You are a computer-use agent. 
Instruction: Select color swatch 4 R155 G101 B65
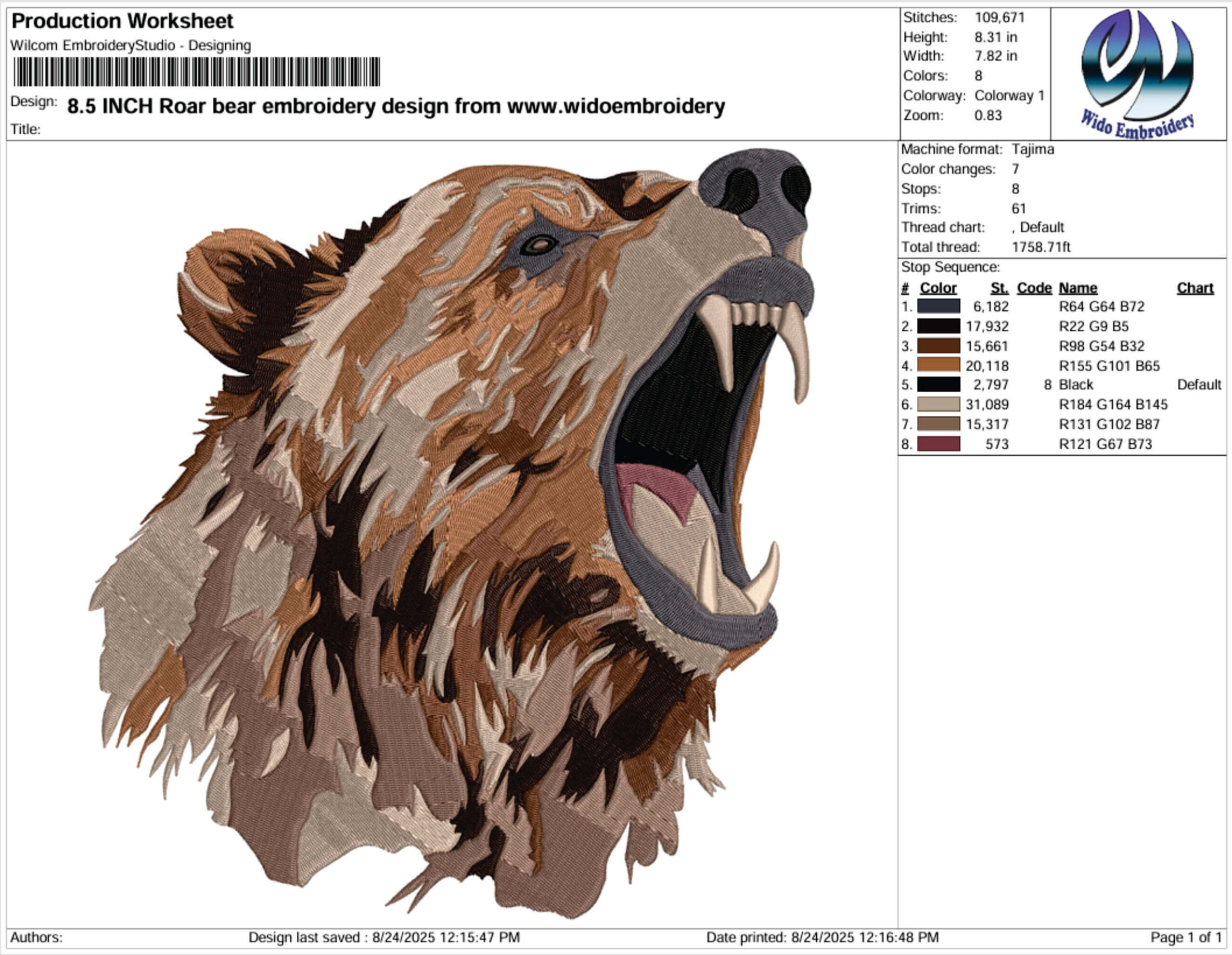[x=938, y=365]
